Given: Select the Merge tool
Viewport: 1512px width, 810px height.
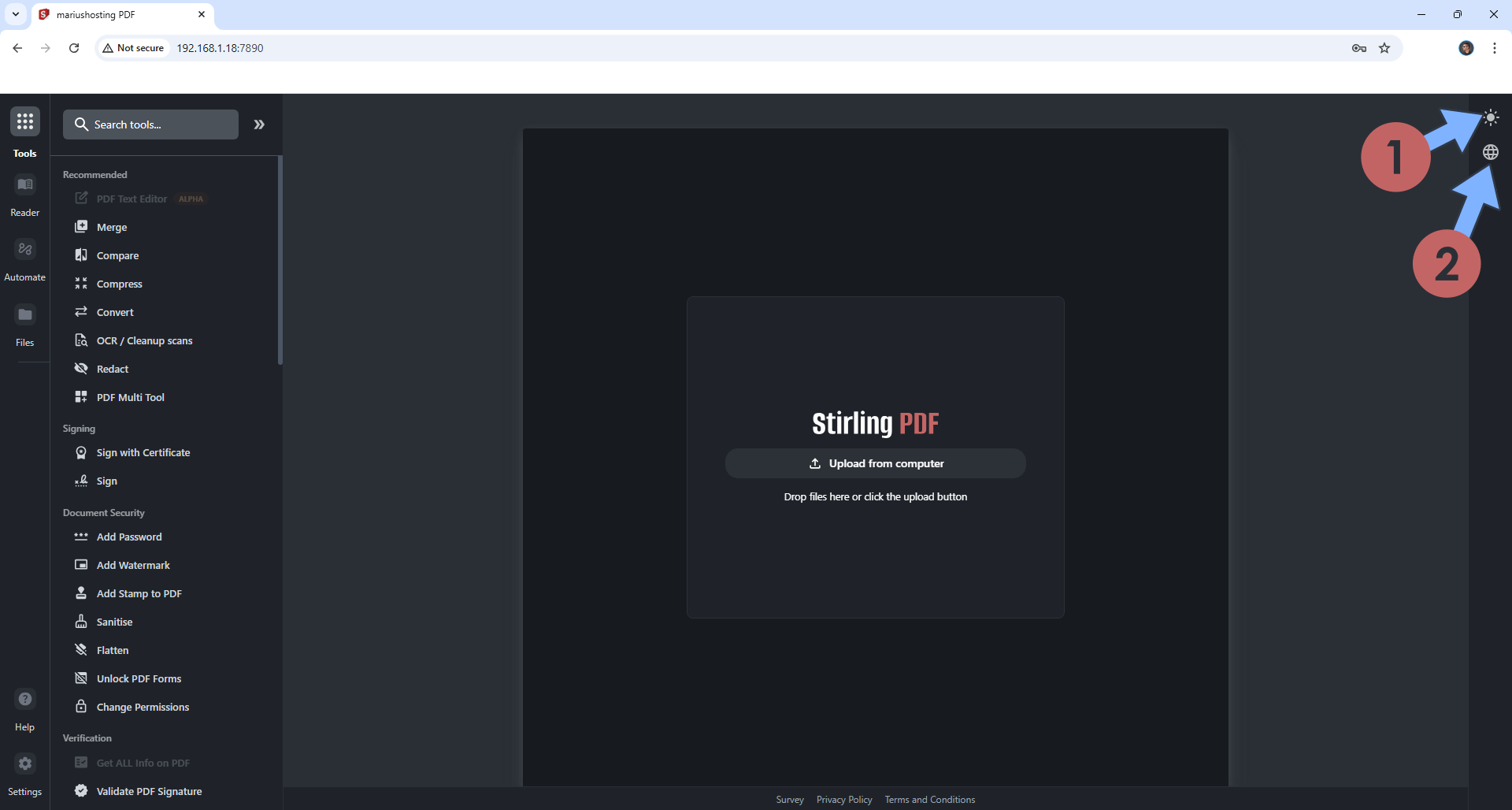Looking at the screenshot, I should click(111, 227).
